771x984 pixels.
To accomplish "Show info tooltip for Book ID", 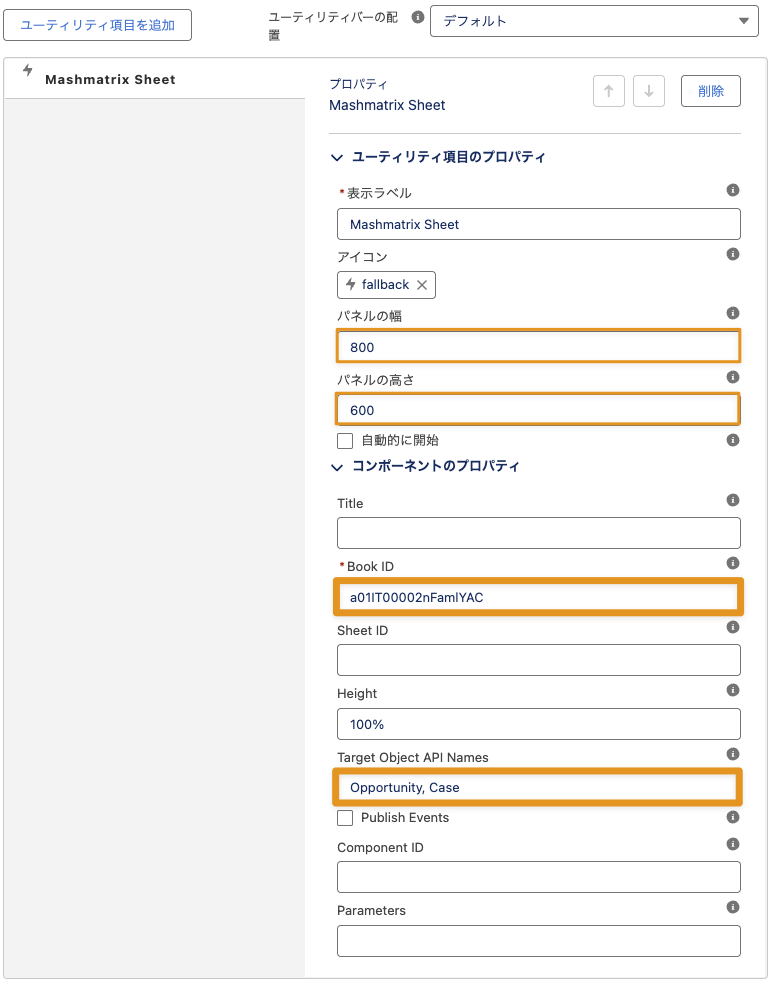I will pos(732,563).
